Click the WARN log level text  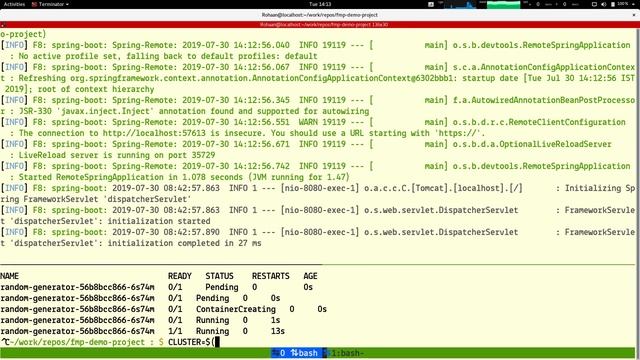[x=308, y=122]
